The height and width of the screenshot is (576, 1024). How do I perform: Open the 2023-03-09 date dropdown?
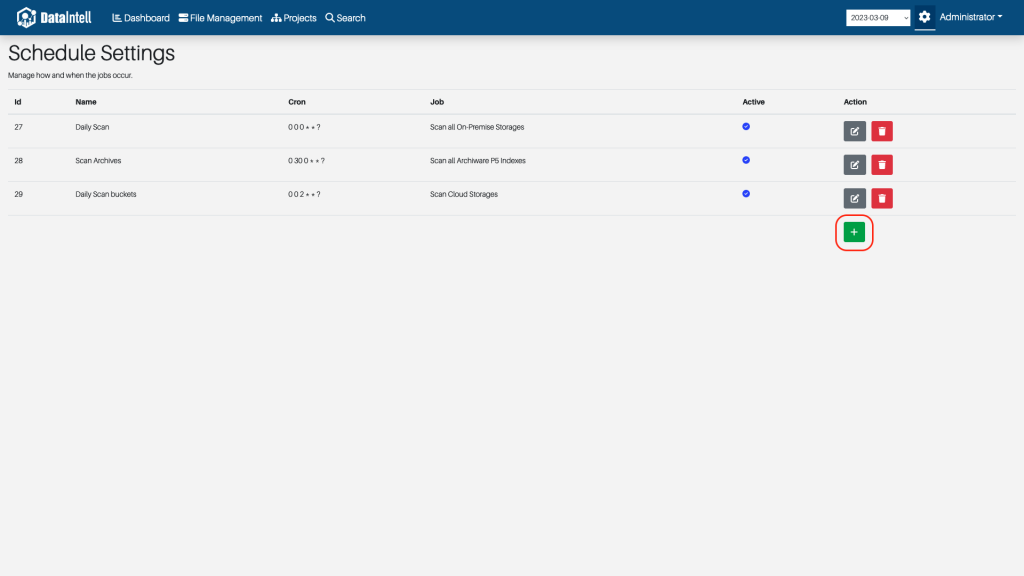(878, 18)
